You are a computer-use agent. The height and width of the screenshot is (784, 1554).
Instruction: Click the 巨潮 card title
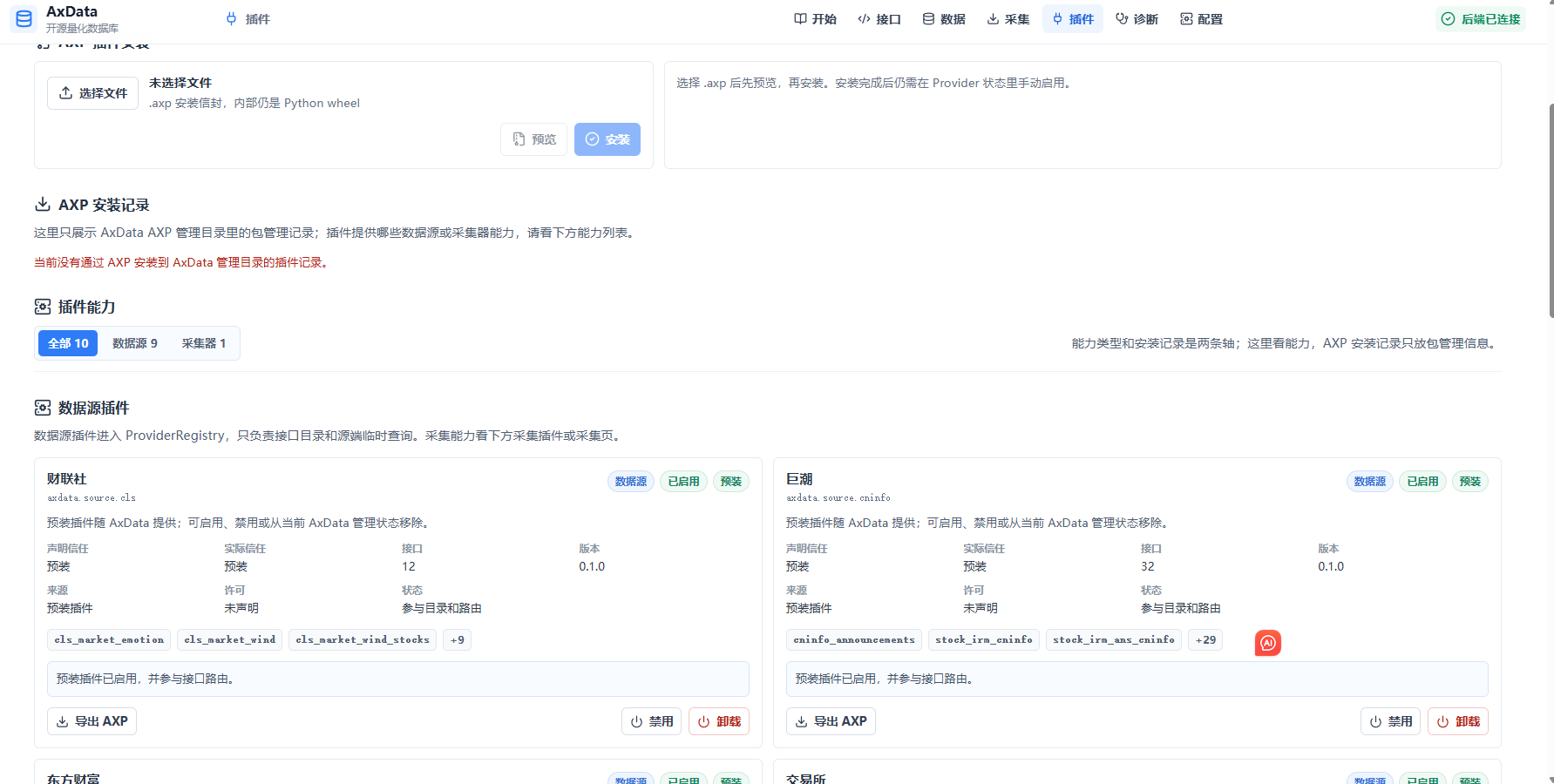click(799, 479)
